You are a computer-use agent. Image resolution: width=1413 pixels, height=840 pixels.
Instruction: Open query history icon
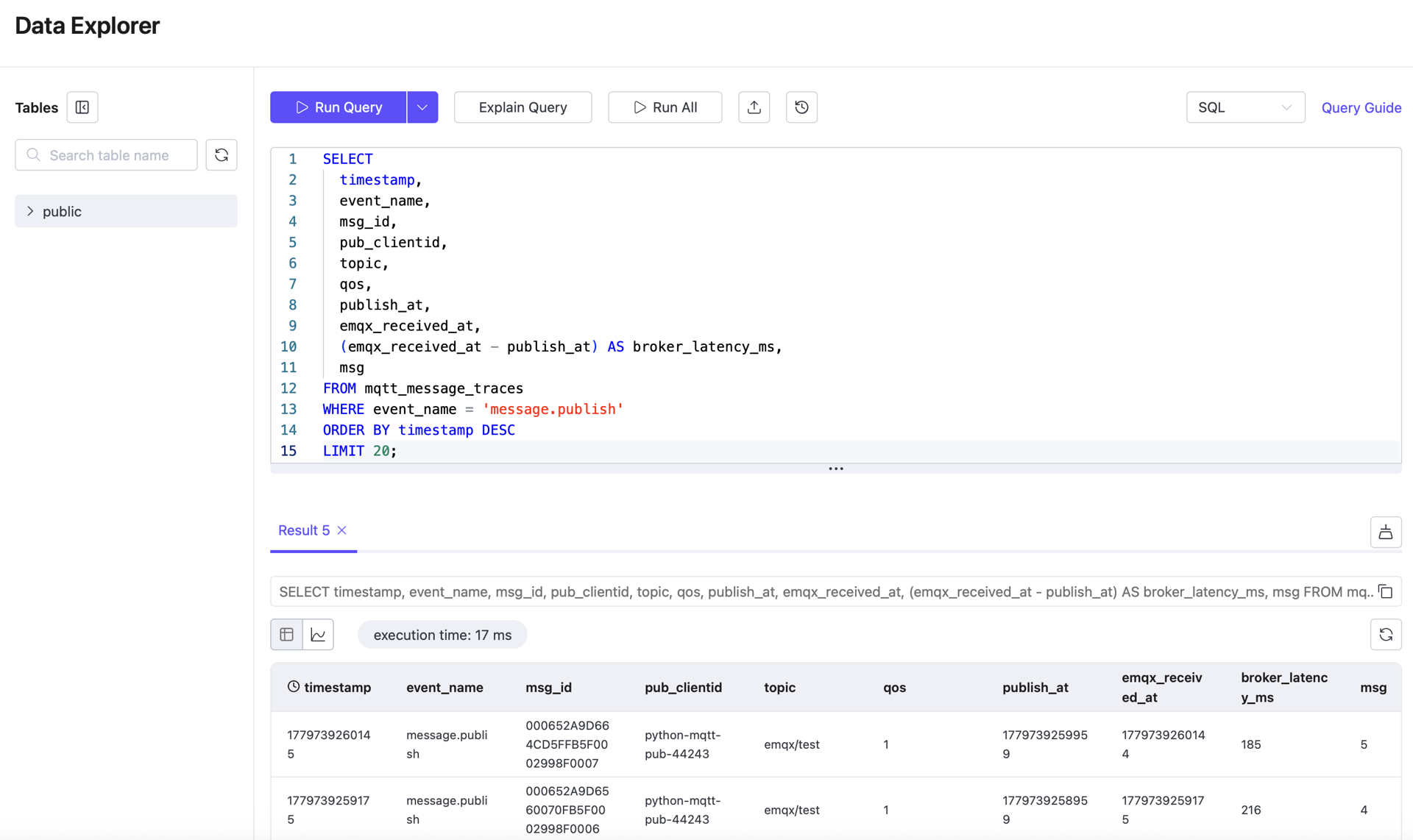(802, 107)
